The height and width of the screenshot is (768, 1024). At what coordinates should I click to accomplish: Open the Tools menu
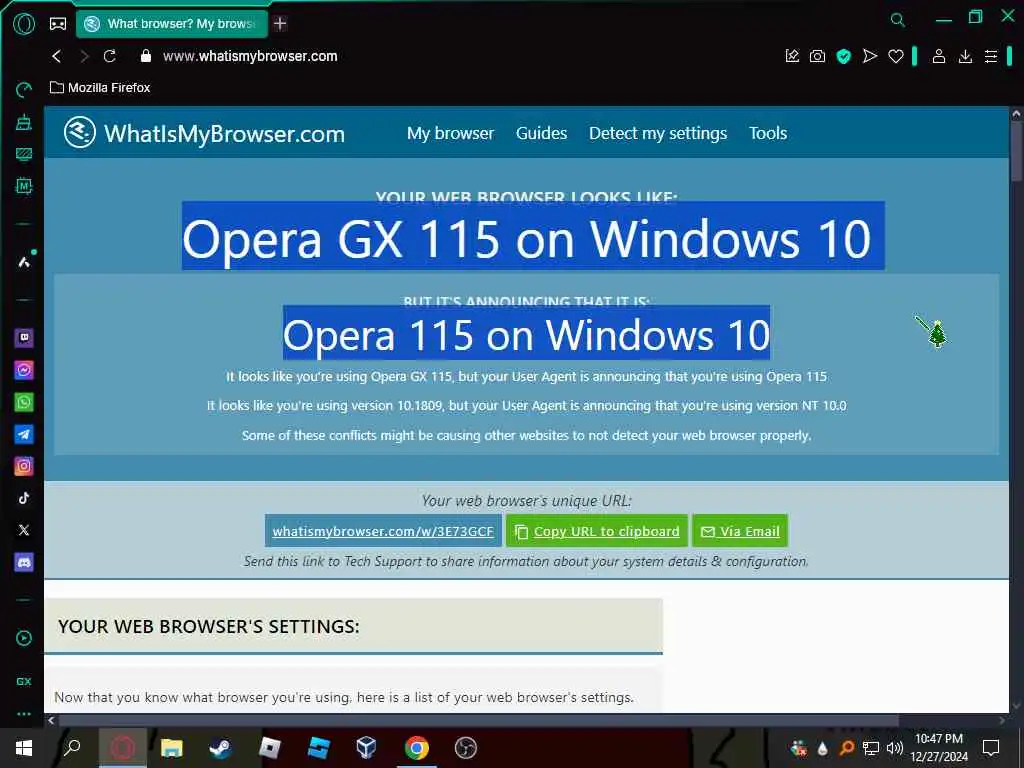768,133
